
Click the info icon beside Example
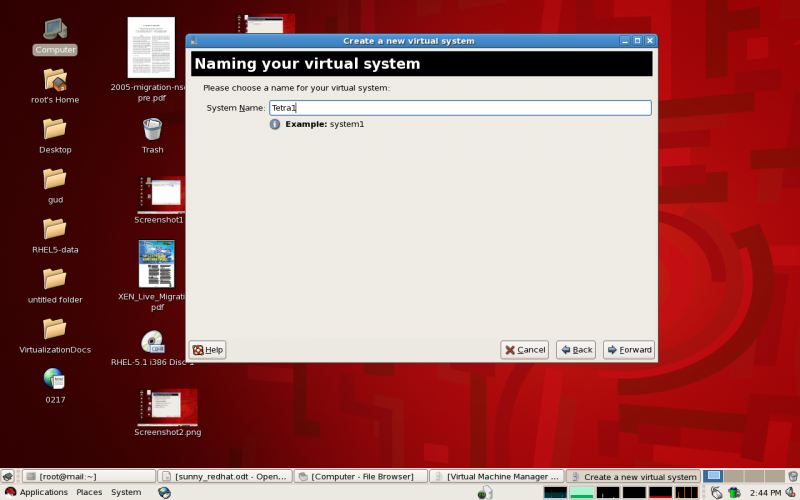pos(275,124)
